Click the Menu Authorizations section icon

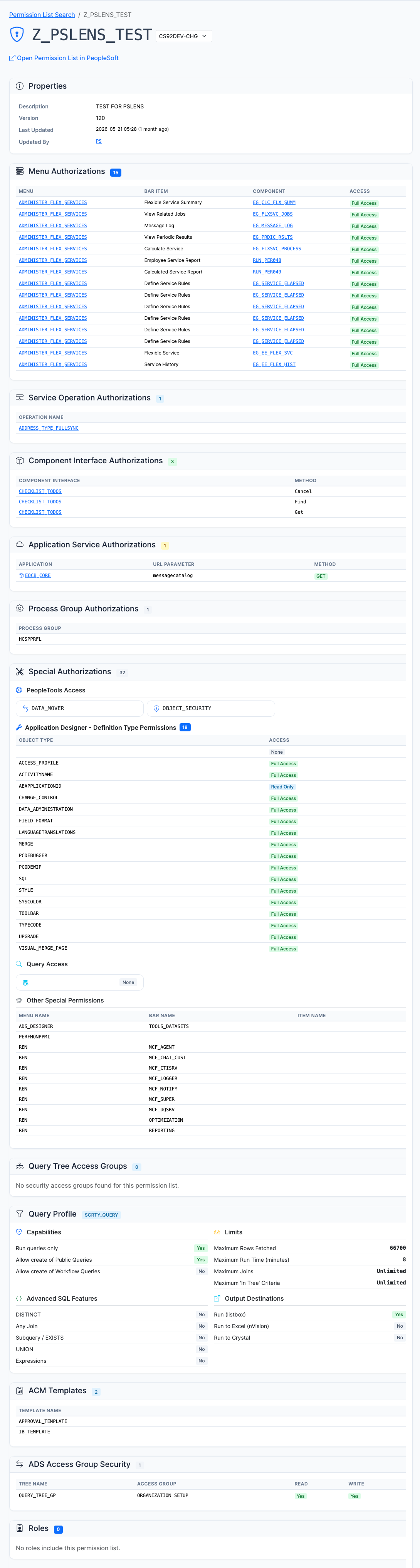coord(19,172)
